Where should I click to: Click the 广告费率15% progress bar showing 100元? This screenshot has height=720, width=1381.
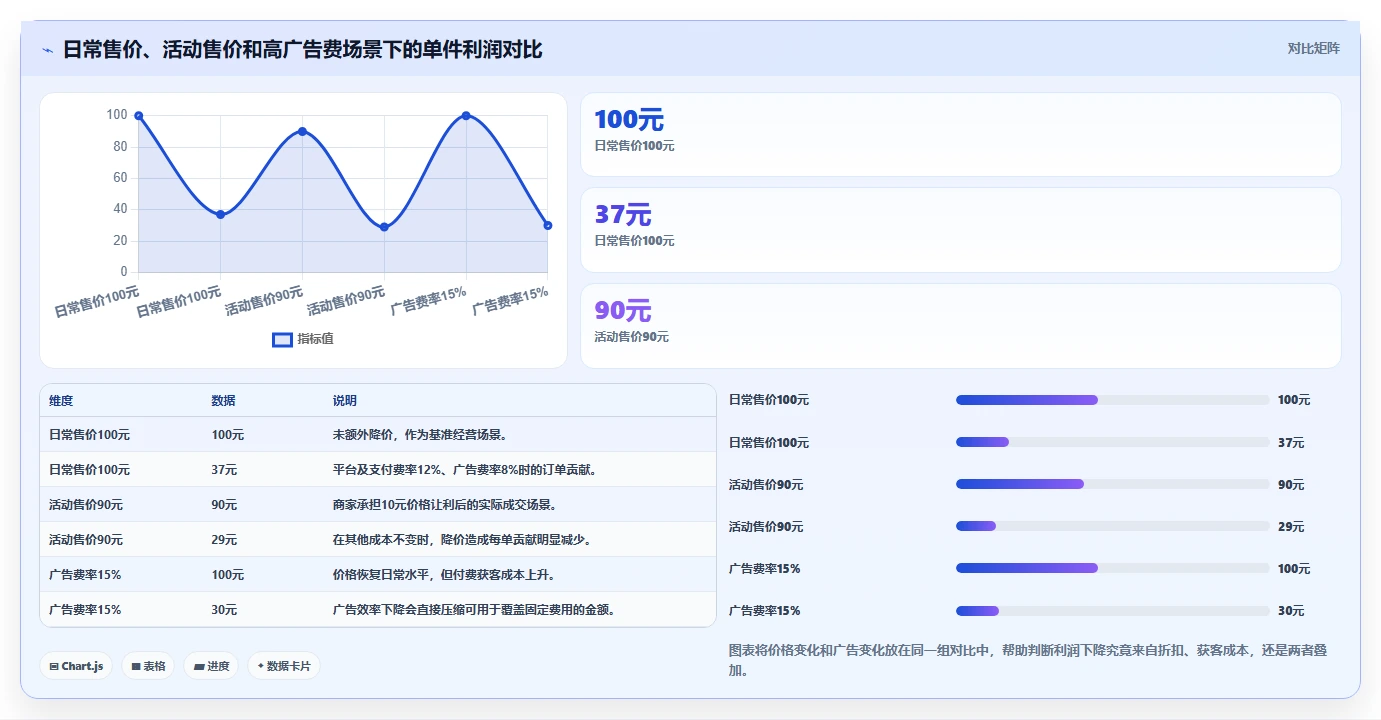click(x=1112, y=568)
